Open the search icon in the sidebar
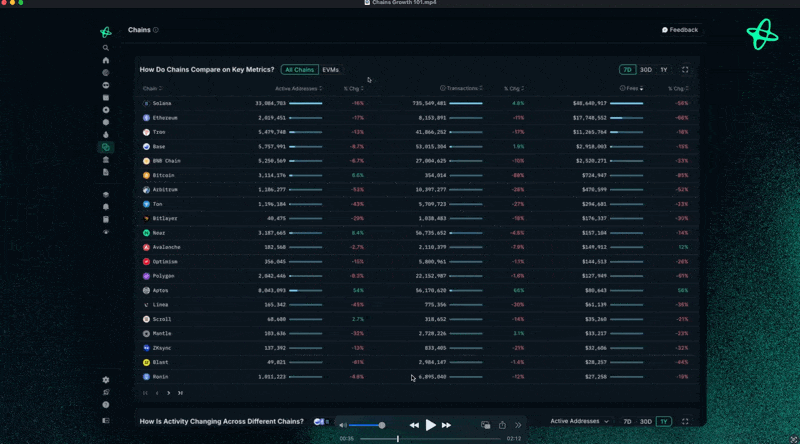Screen dimensions: 800x444 [x=106, y=48]
